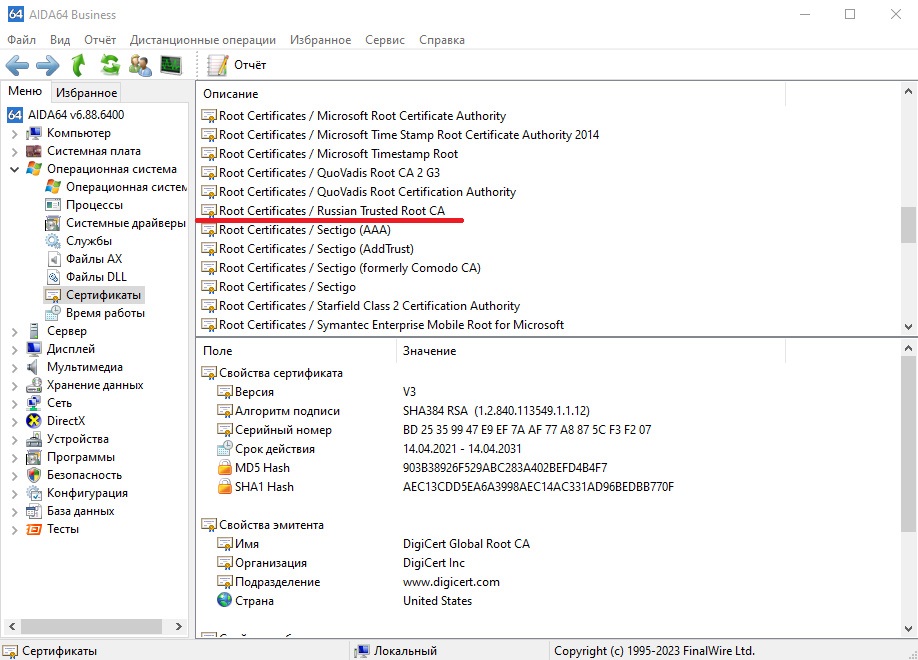Select the Сертификаты tree item

(103, 295)
